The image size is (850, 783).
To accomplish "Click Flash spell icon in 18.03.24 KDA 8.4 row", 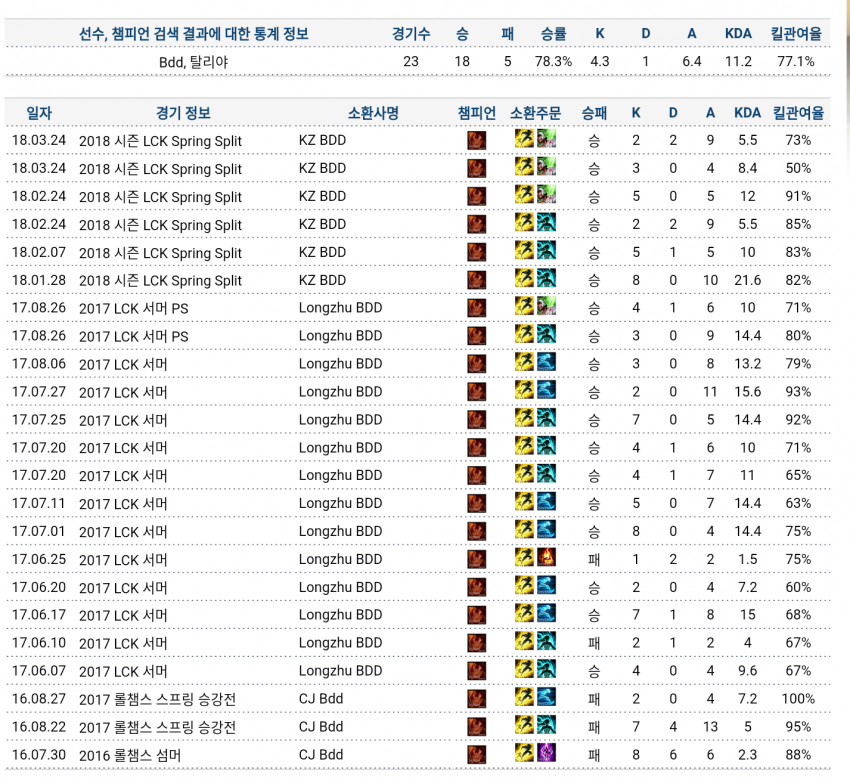I will pyautogui.click(x=524, y=166).
